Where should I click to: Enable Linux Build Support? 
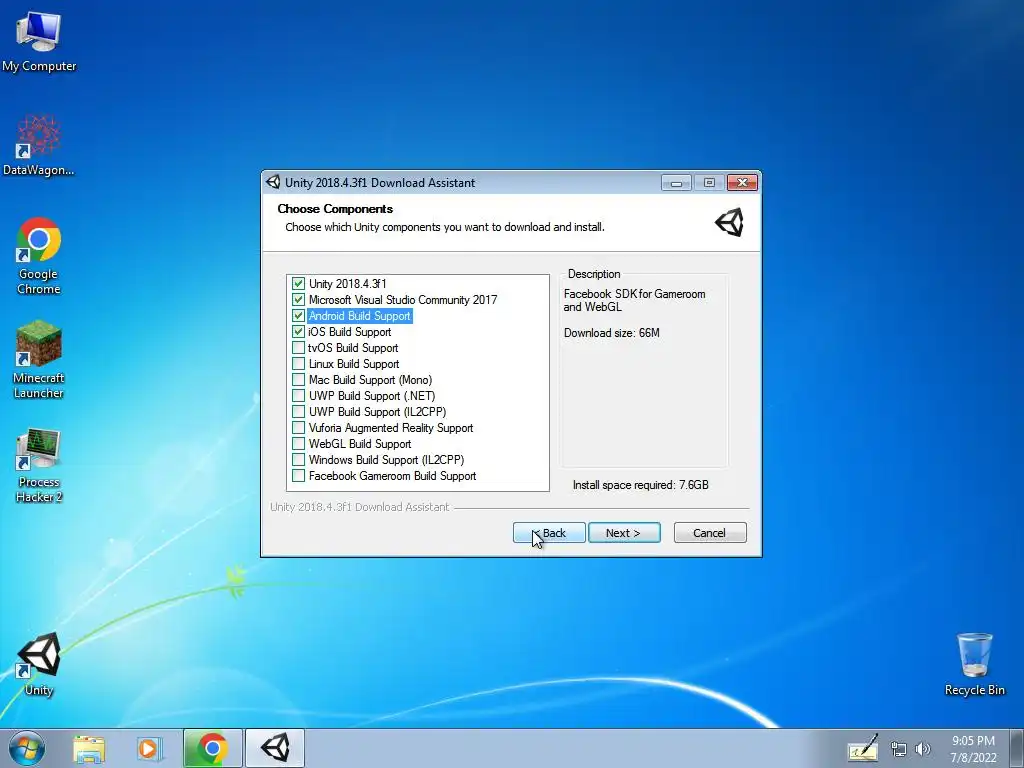[298, 364]
